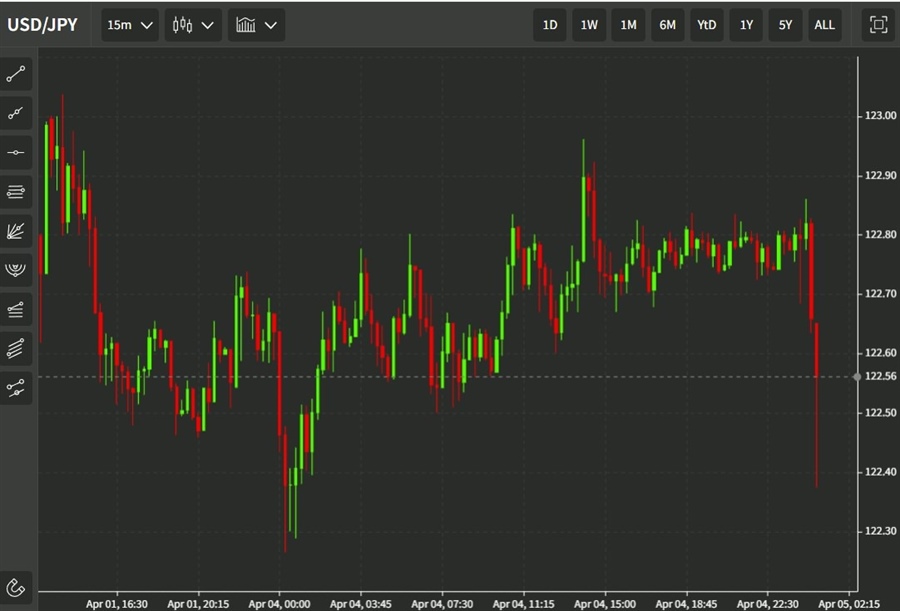Click the 122.56 current price marker
This screenshot has width=900, height=611.
(876, 376)
